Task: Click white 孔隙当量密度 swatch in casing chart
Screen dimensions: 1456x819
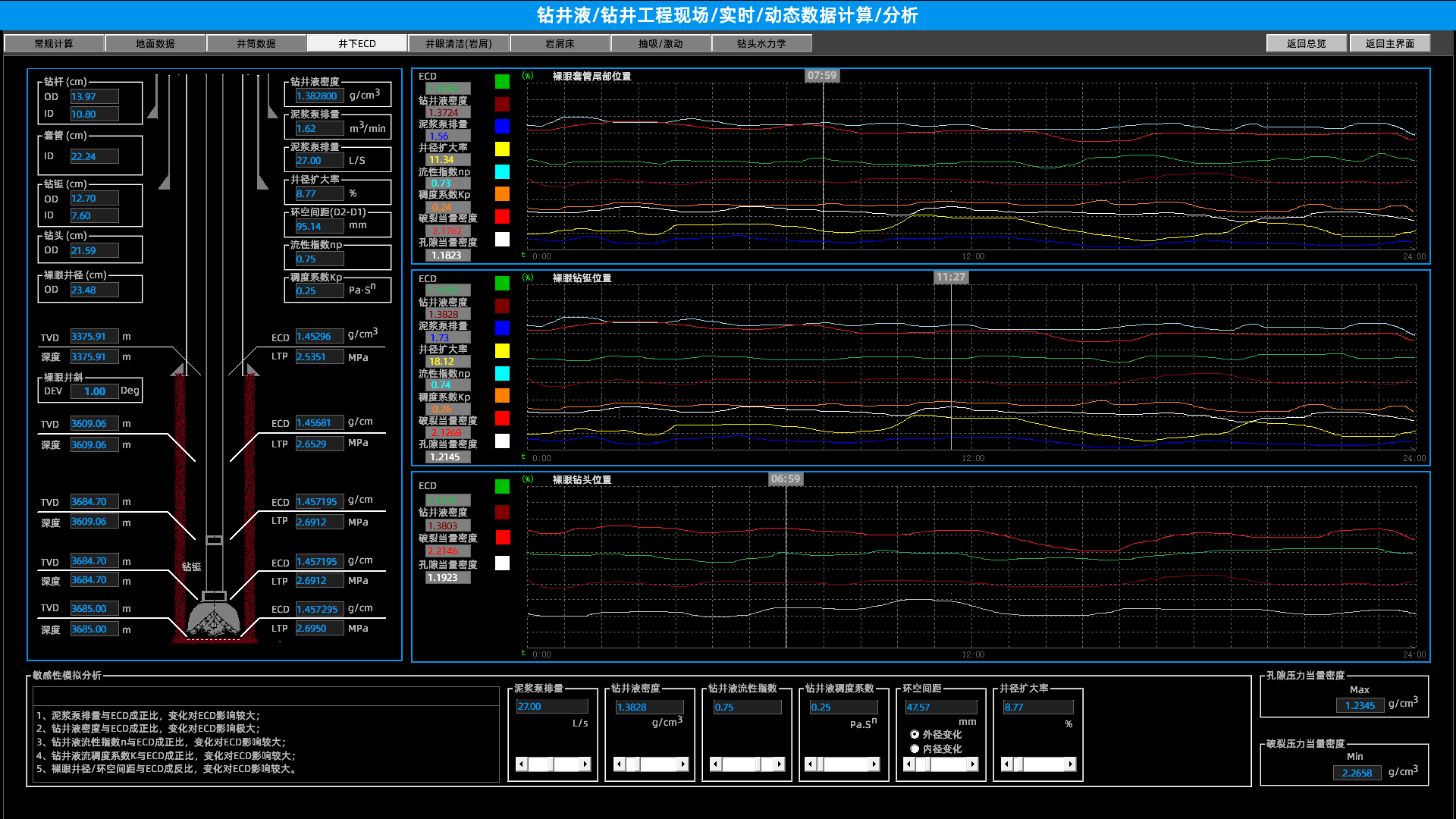Action: click(502, 239)
